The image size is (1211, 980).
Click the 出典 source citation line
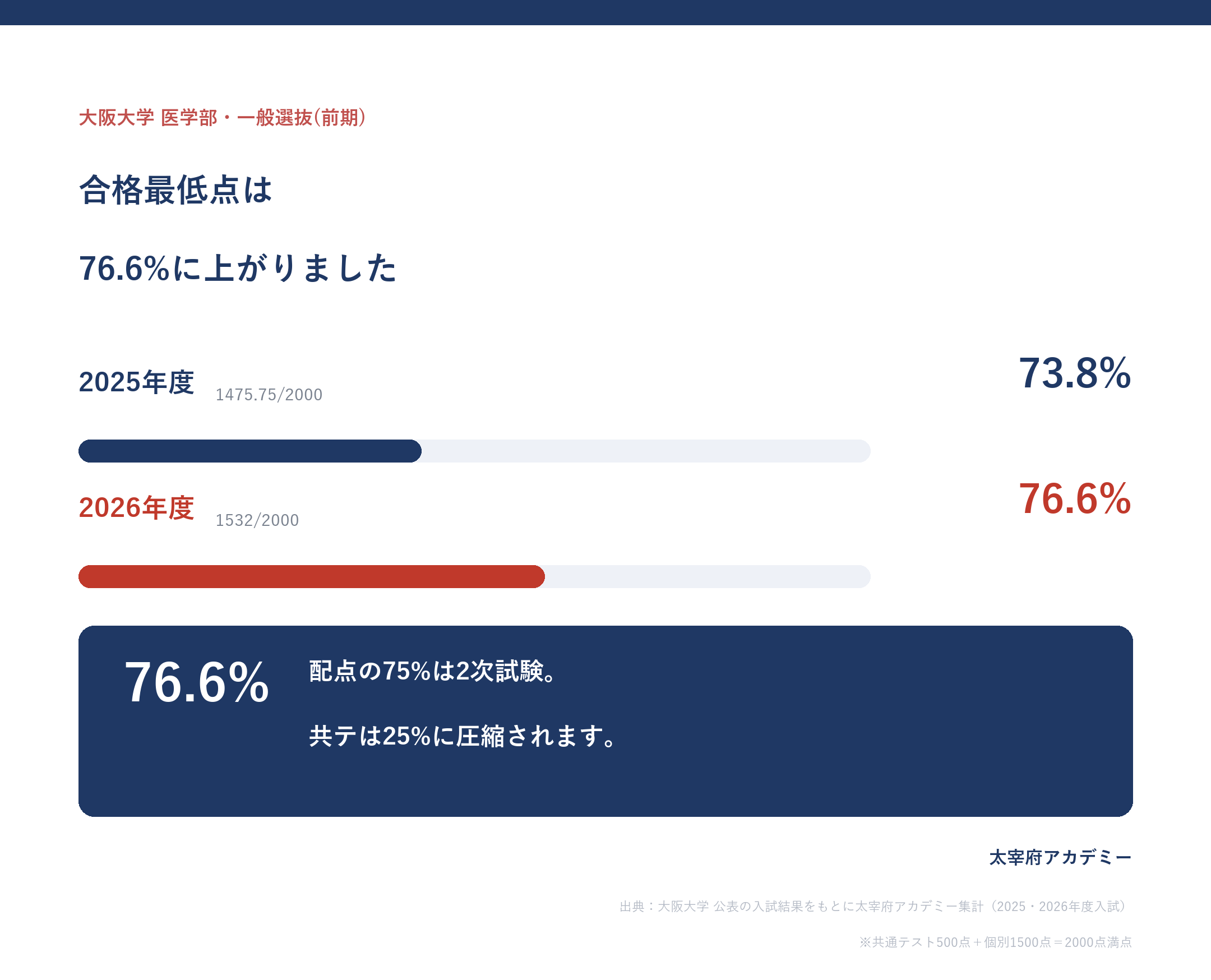point(876,906)
